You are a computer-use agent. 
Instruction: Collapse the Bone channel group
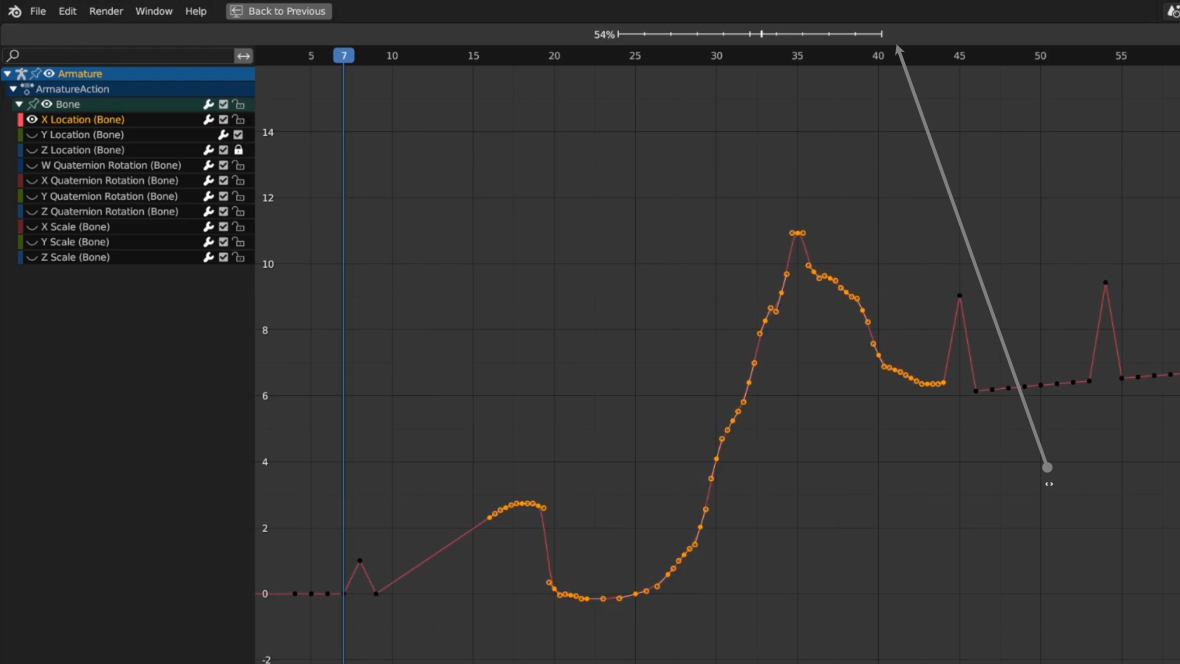tap(19, 104)
